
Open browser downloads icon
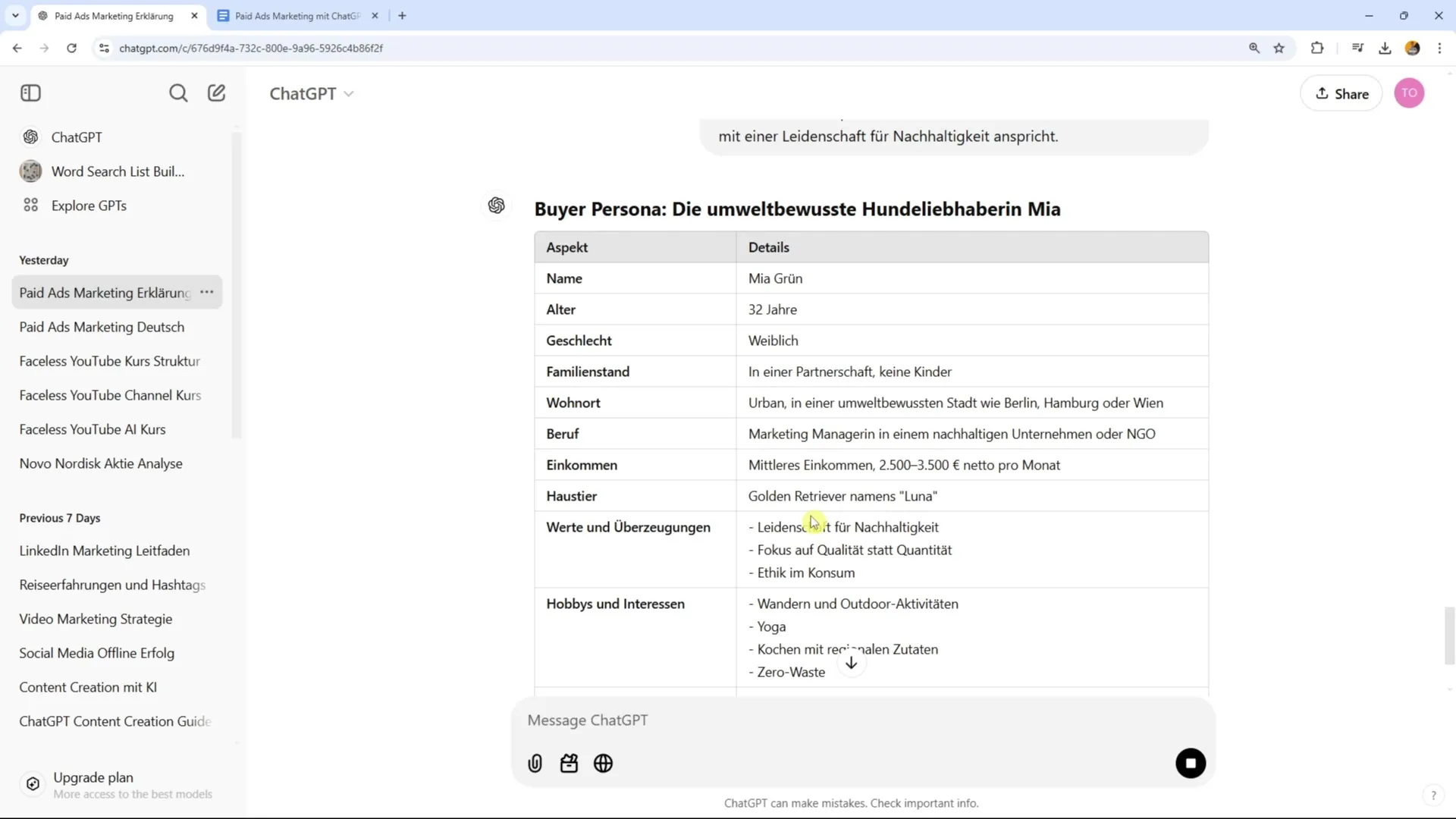pyautogui.click(x=1385, y=48)
